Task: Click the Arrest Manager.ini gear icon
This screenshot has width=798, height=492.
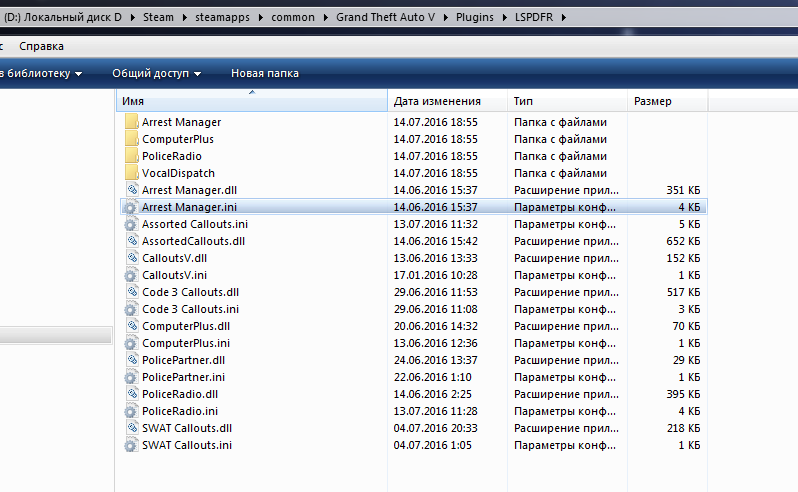Action: pos(131,207)
